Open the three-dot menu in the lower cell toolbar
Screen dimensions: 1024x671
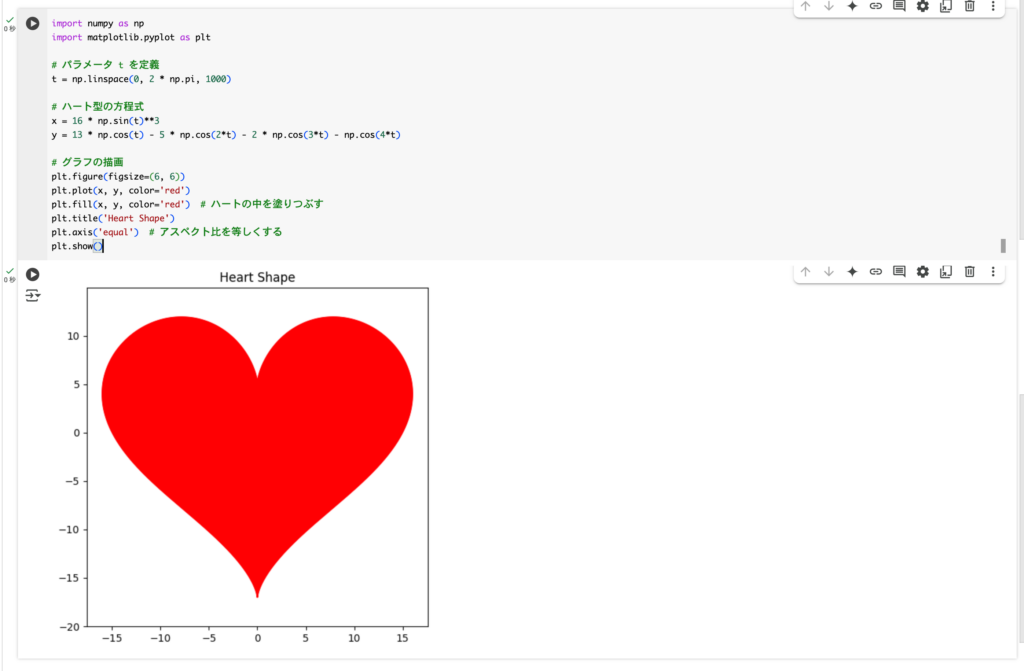click(x=993, y=271)
